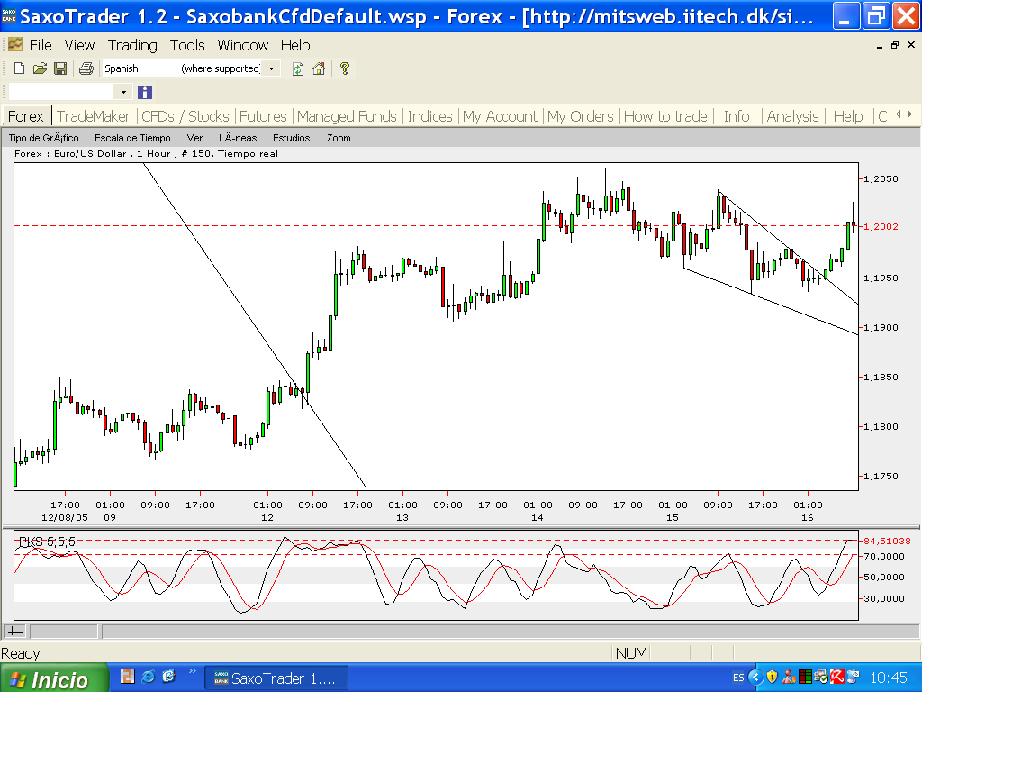Switch to the My Account tab
The width and height of the screenshot is (1024, 768).
click(500, 116)
